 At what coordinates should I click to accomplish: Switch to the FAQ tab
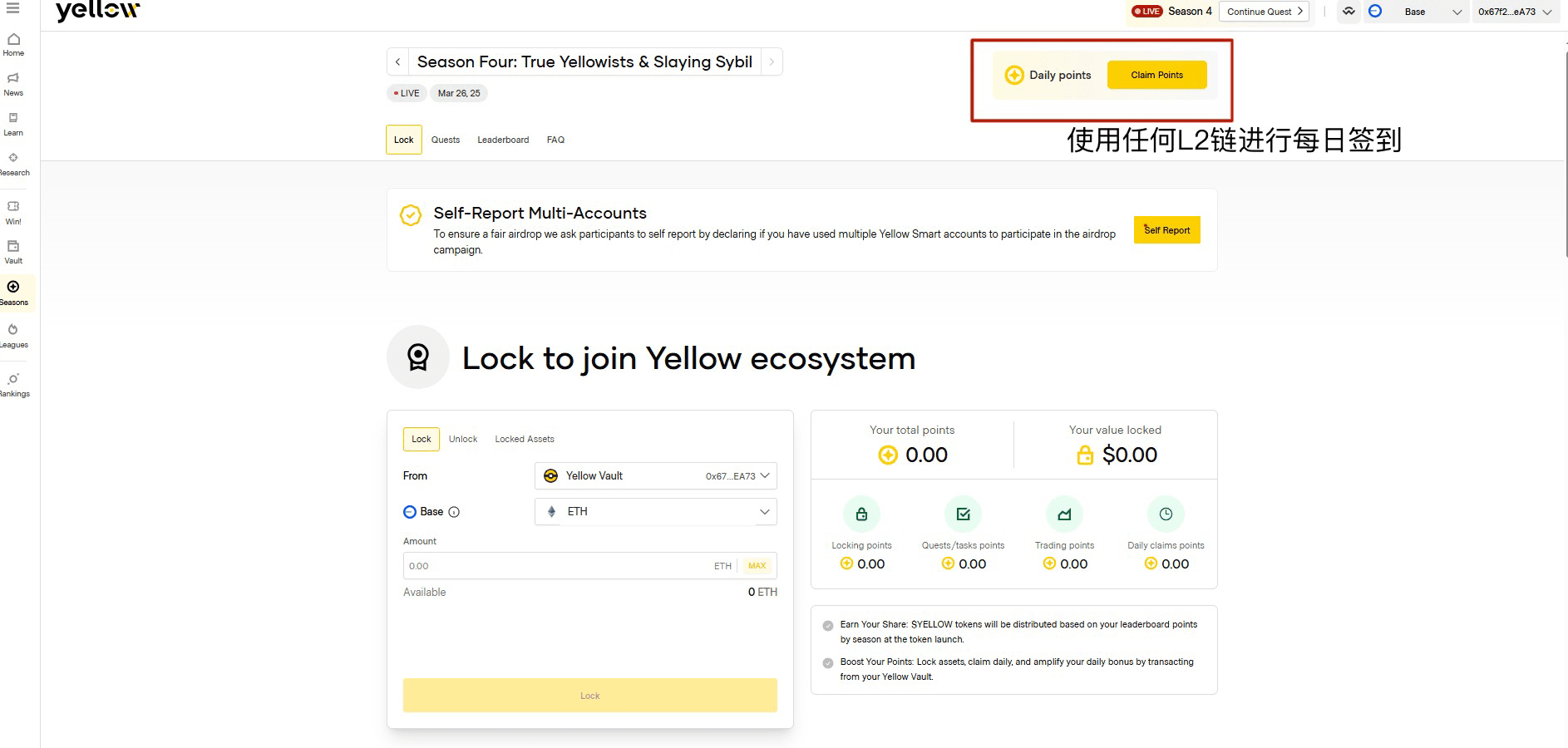pos(555,140)
